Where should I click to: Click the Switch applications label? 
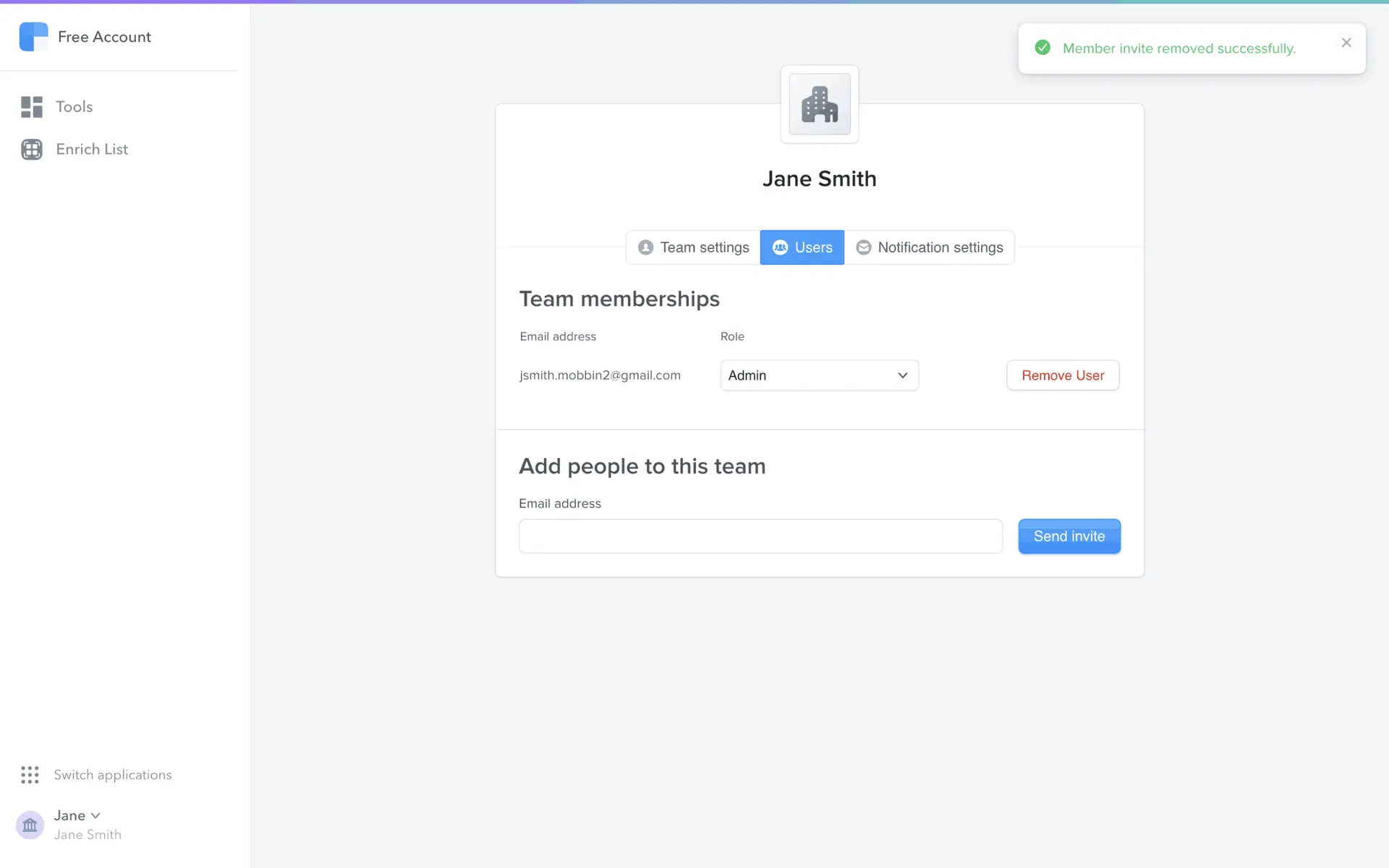pos(113,775)
